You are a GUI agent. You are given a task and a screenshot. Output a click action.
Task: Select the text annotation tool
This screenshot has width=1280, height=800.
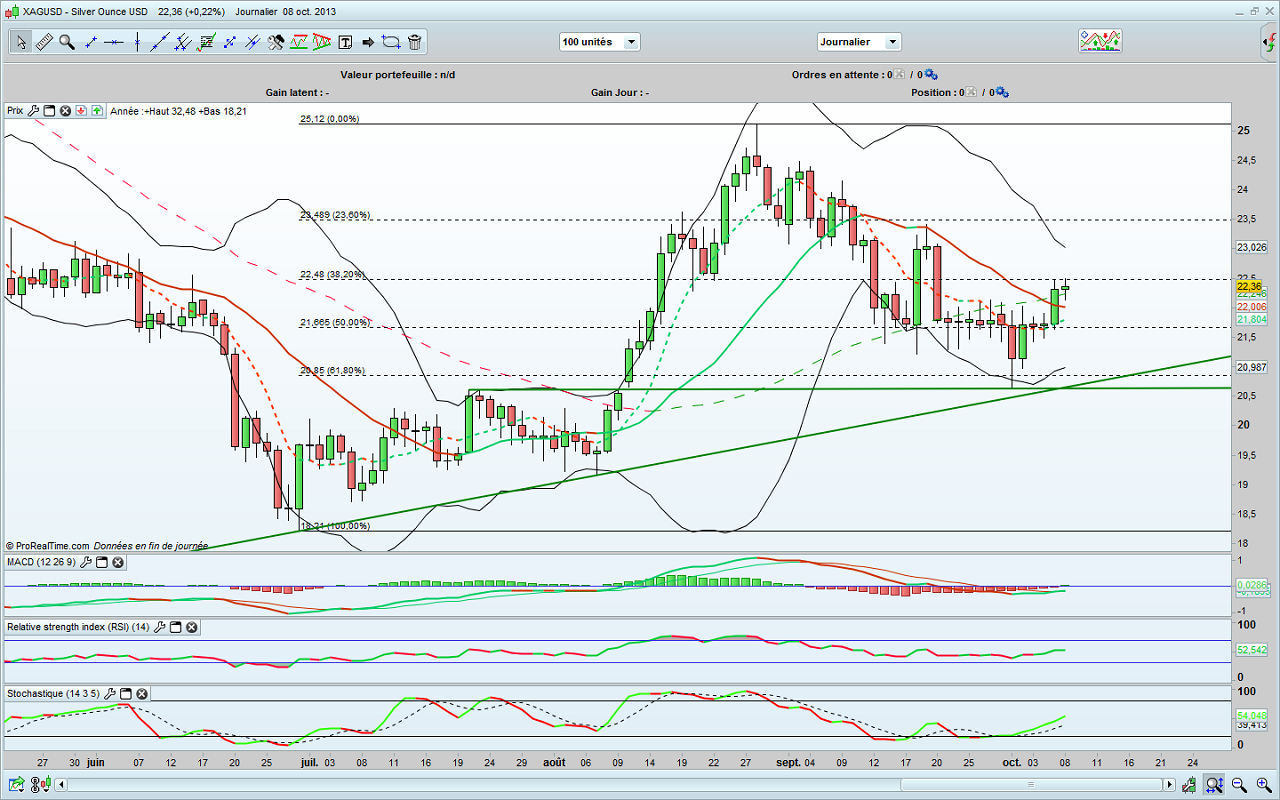345,42
